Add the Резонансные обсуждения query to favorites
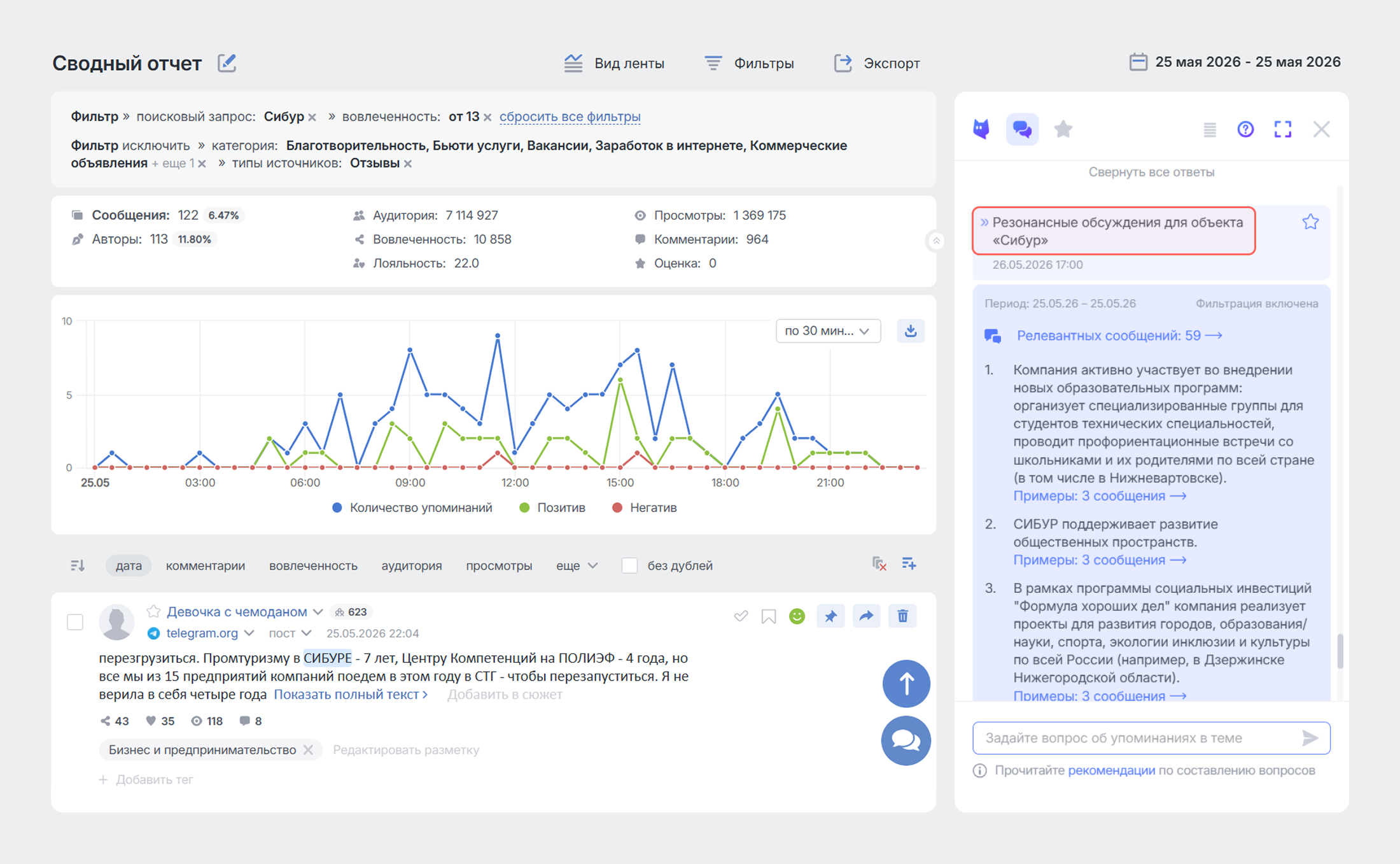The image size is (1400, 864). tap(1310, 222)
